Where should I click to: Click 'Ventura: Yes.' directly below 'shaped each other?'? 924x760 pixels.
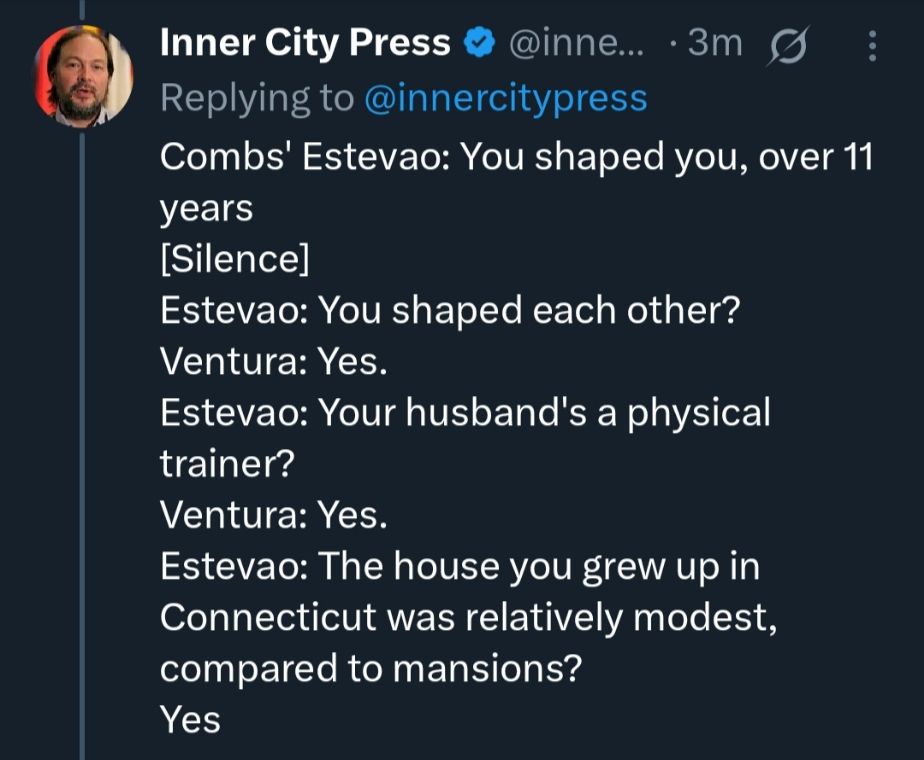pyautogui.click(x=273, y=361)
